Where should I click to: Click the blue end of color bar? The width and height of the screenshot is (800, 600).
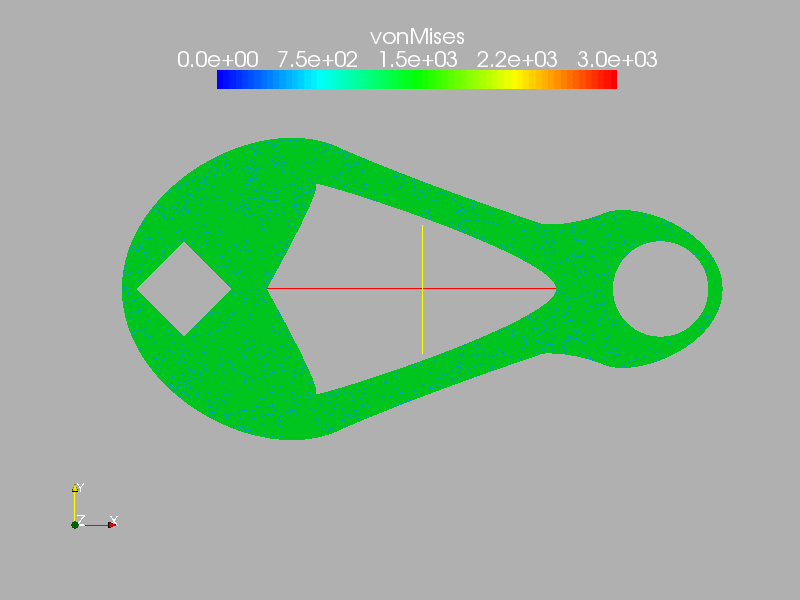[x=223, y=80]
